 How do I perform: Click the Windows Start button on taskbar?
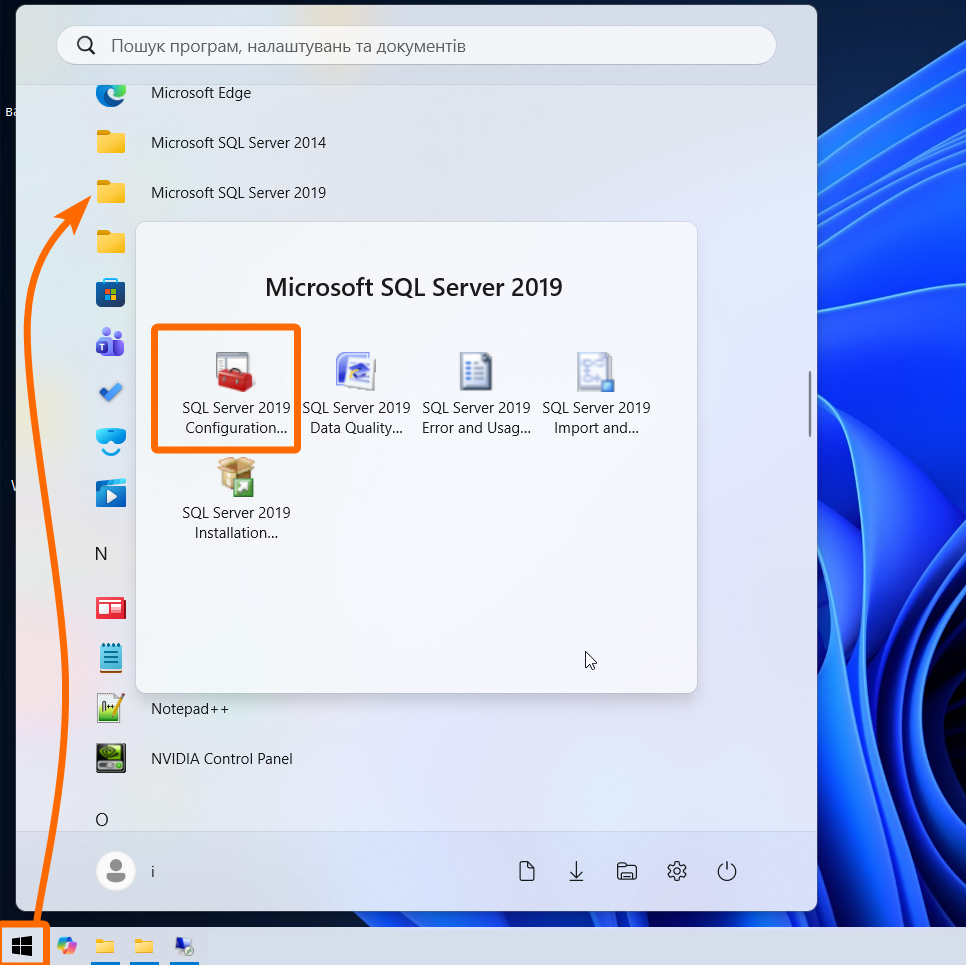coord(22,945)
